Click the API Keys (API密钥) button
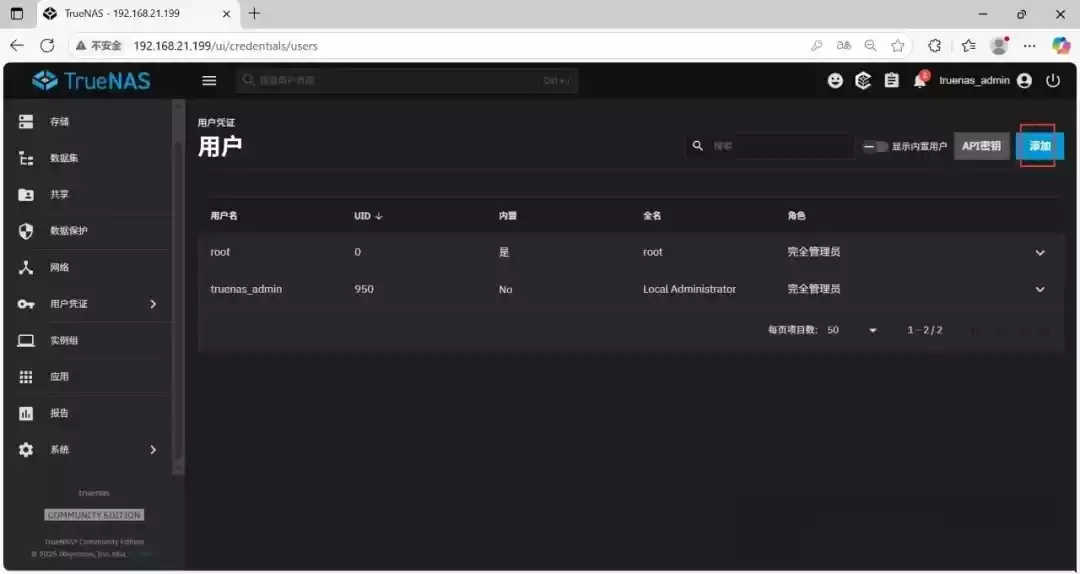This screenshot has width=1080, height=574. pyautogui.click(x=981, y=146)
